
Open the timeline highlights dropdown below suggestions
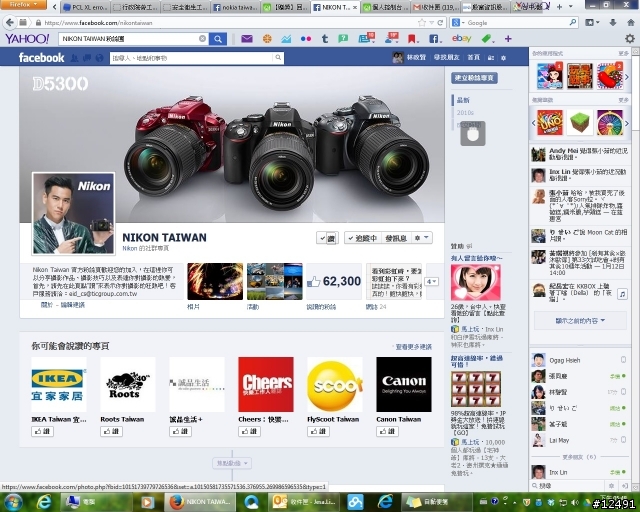[232, 463]
